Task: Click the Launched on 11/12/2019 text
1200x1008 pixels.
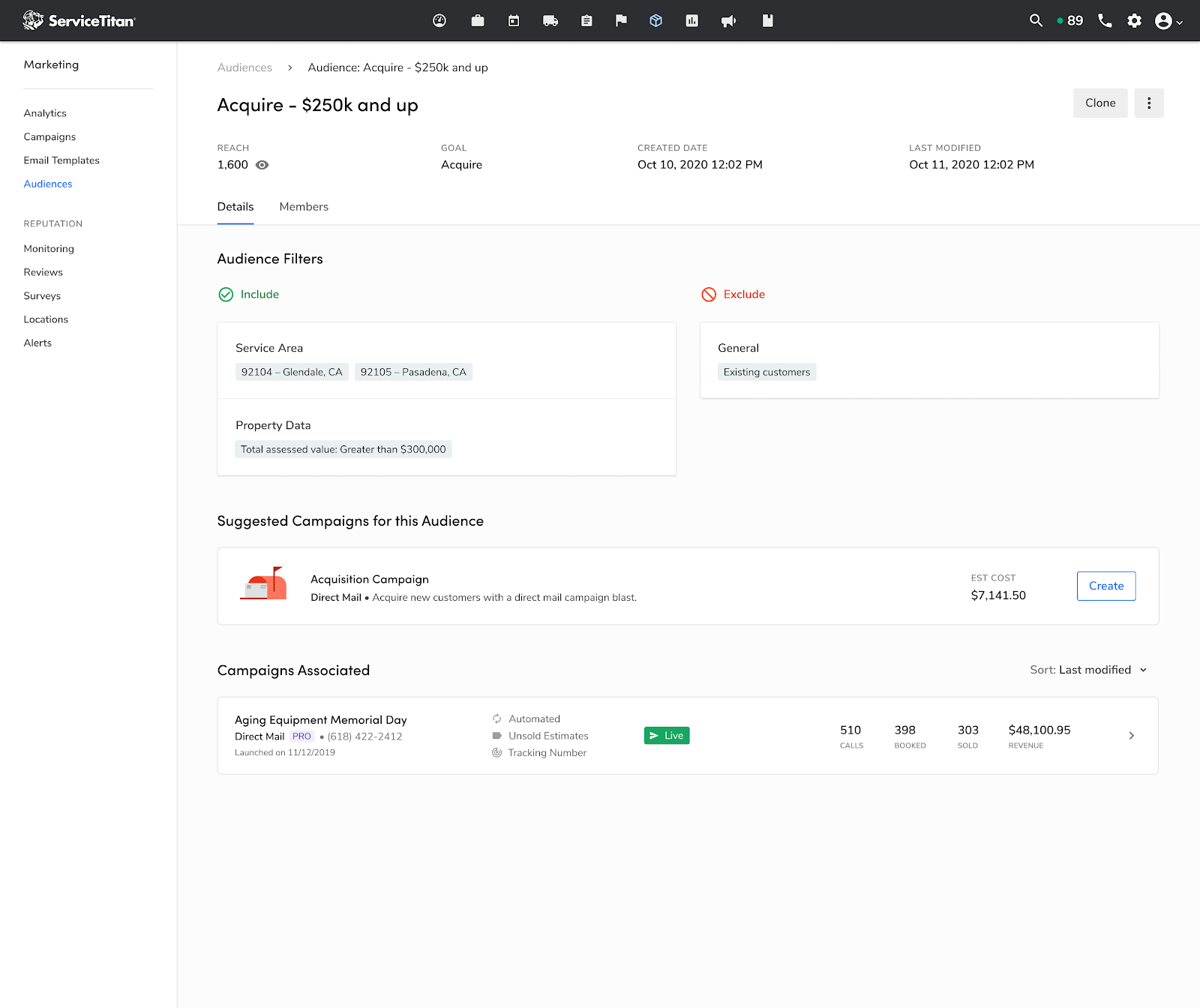Action: pyautogui.click(x=285, y=753)
